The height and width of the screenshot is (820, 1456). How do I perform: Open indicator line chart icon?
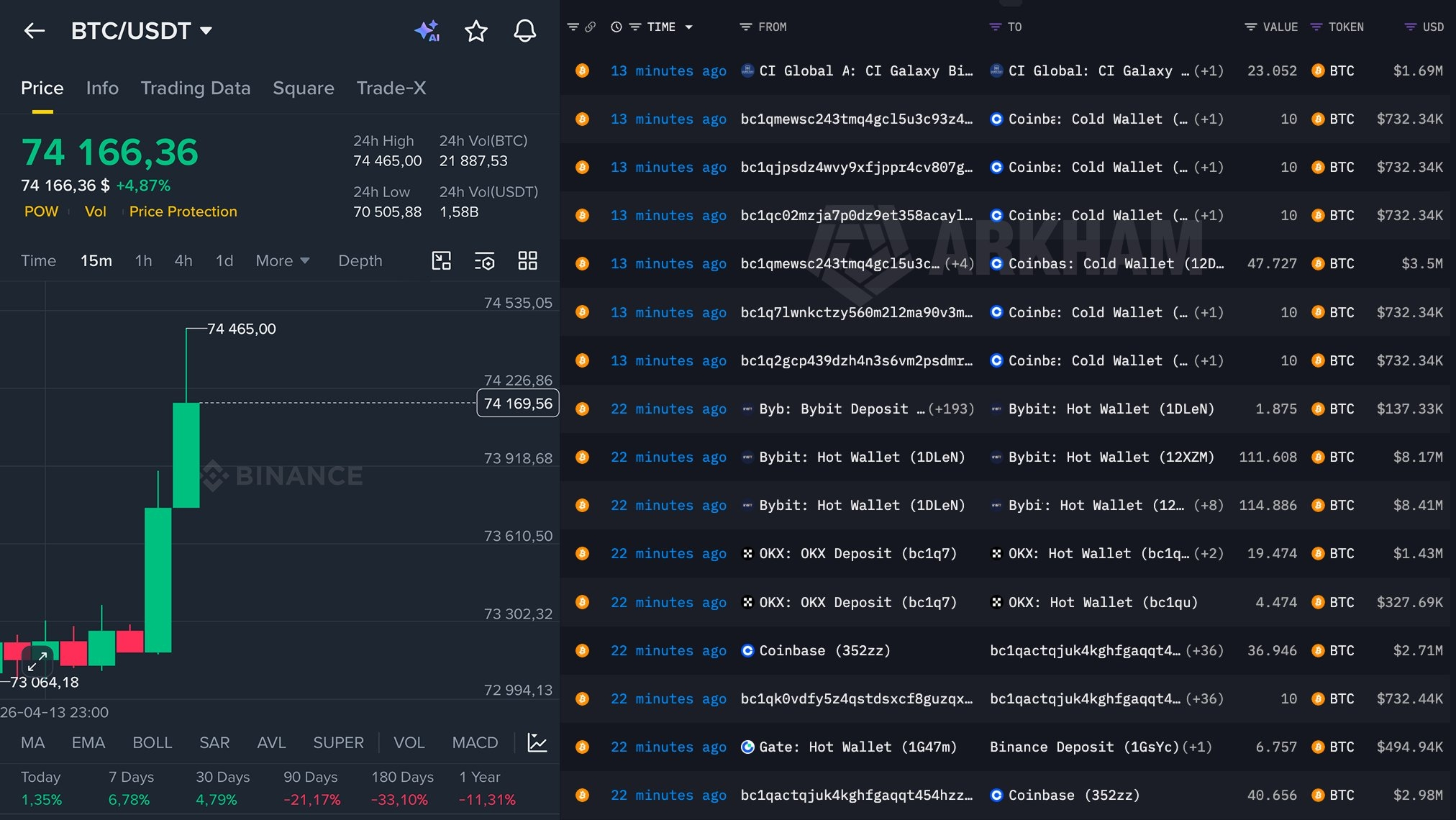click(537, 742)
